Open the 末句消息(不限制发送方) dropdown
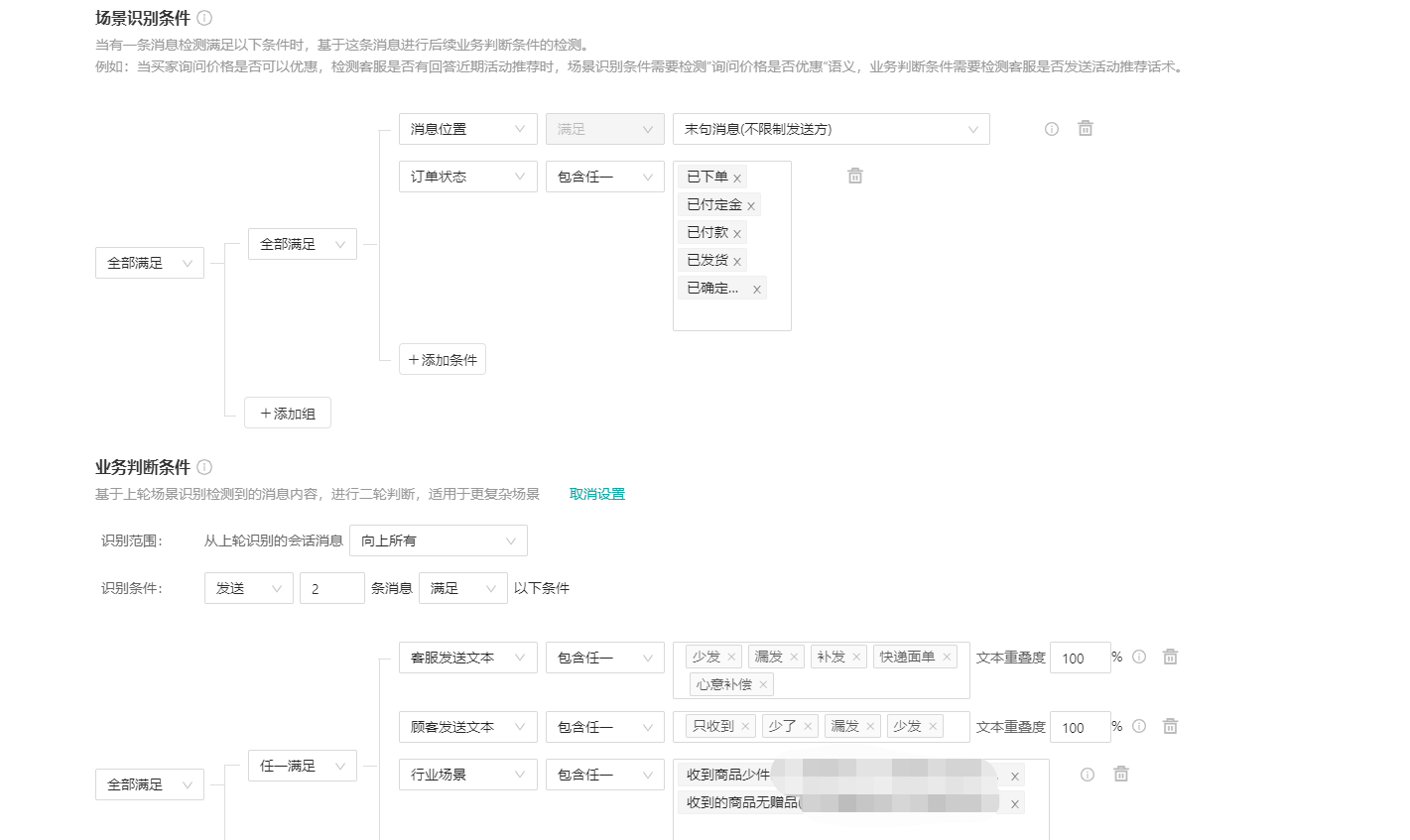 coord(831,129)
